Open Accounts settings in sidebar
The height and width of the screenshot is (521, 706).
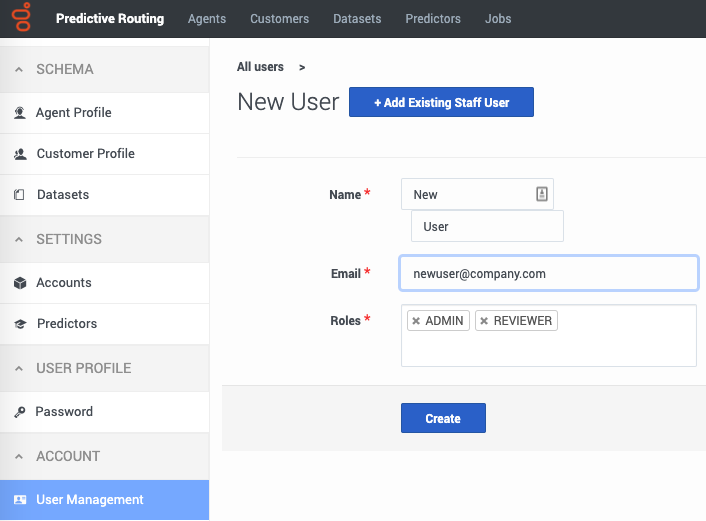(x=104, y=283)
